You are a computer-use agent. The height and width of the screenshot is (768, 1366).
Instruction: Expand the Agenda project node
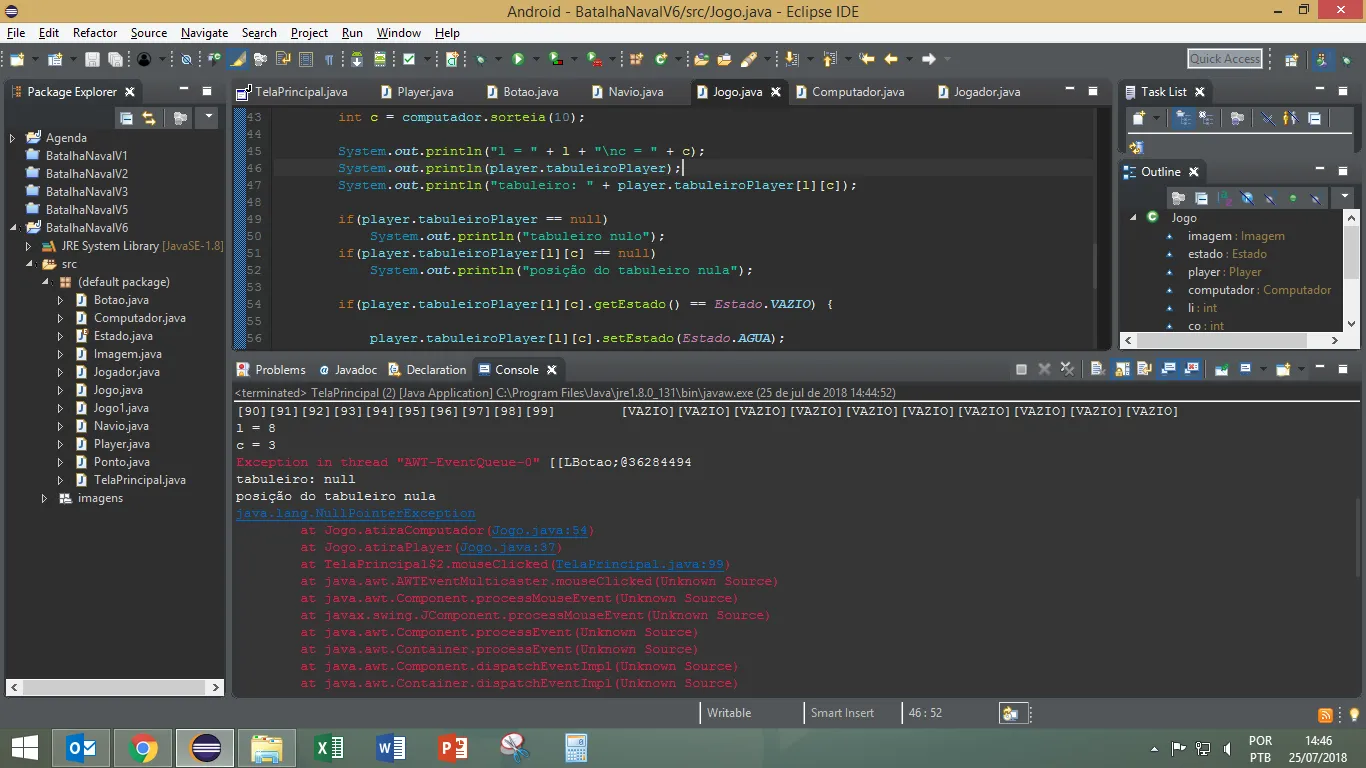[x=12, y=138]
